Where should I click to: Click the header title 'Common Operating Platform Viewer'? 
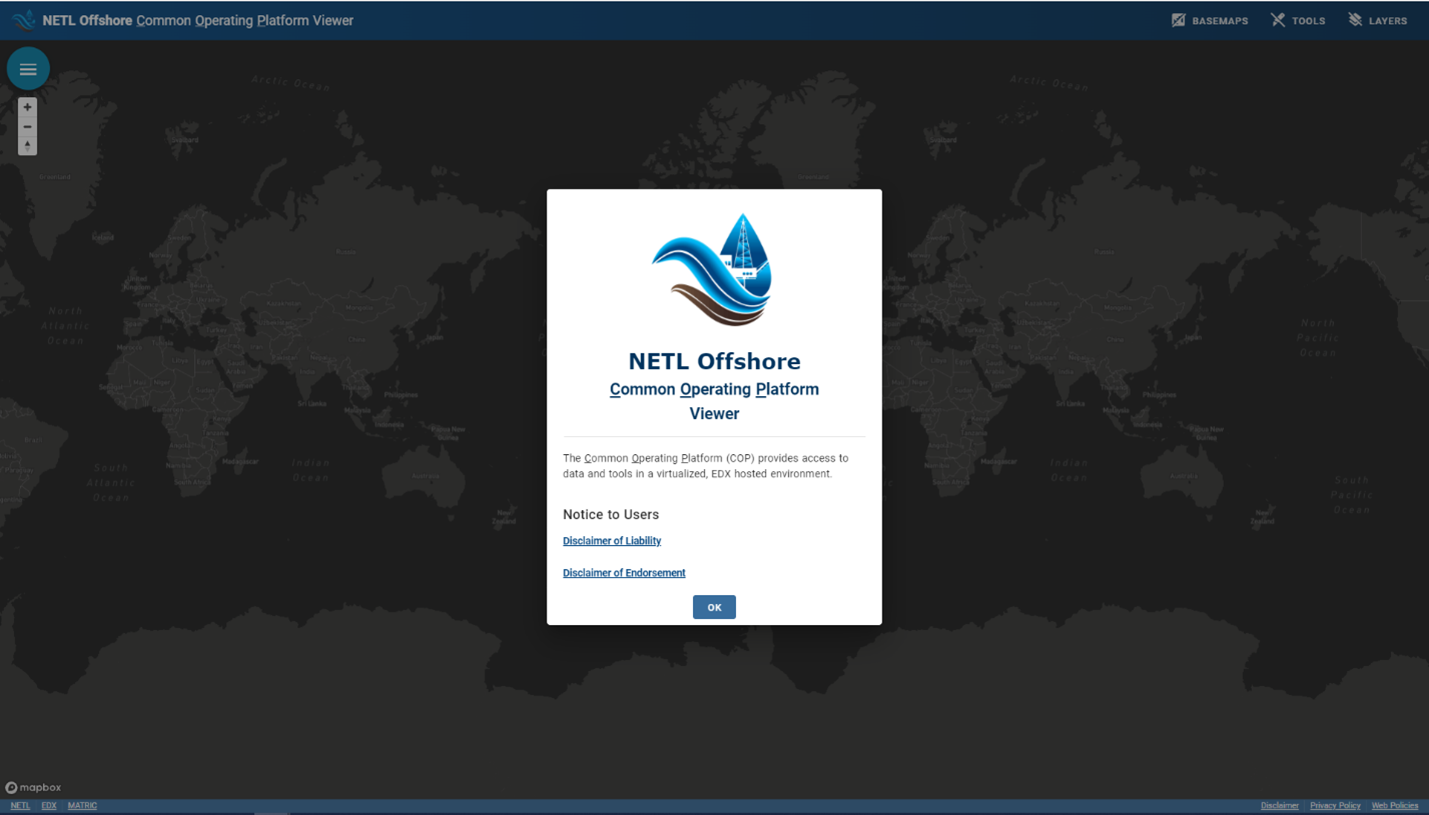(245, 20)
